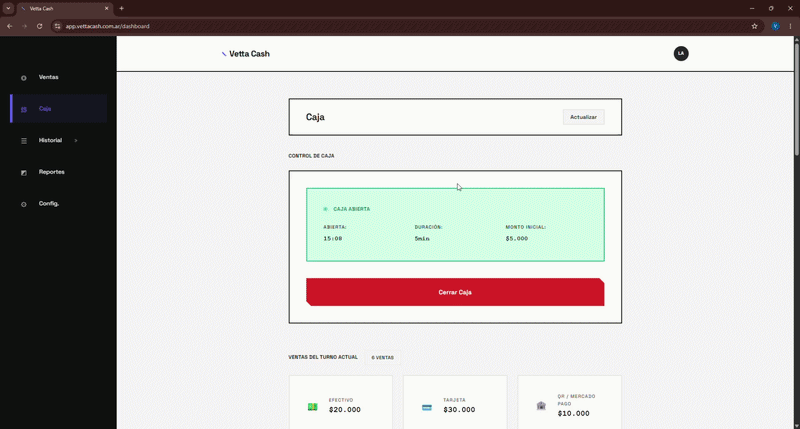Open the browser profile icon

click(x=776, y=26)
